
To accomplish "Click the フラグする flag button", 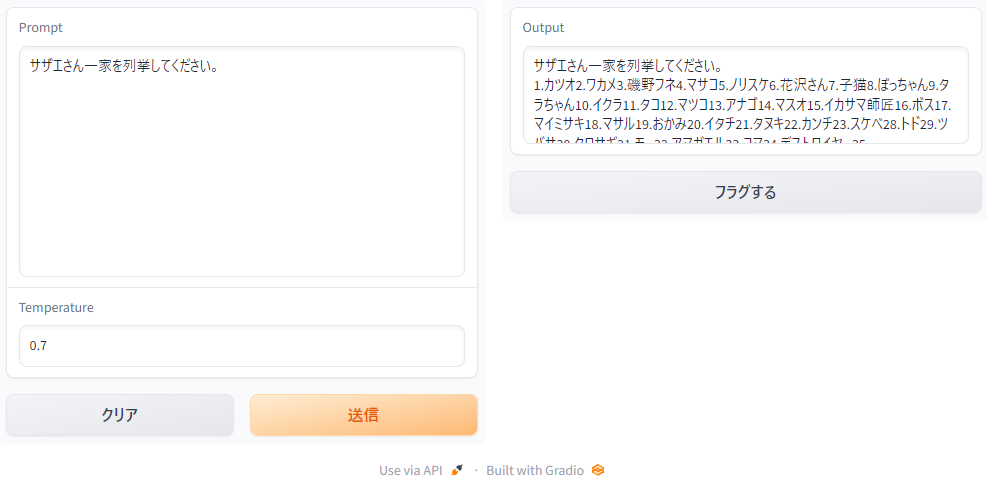I will coord(745,192).
